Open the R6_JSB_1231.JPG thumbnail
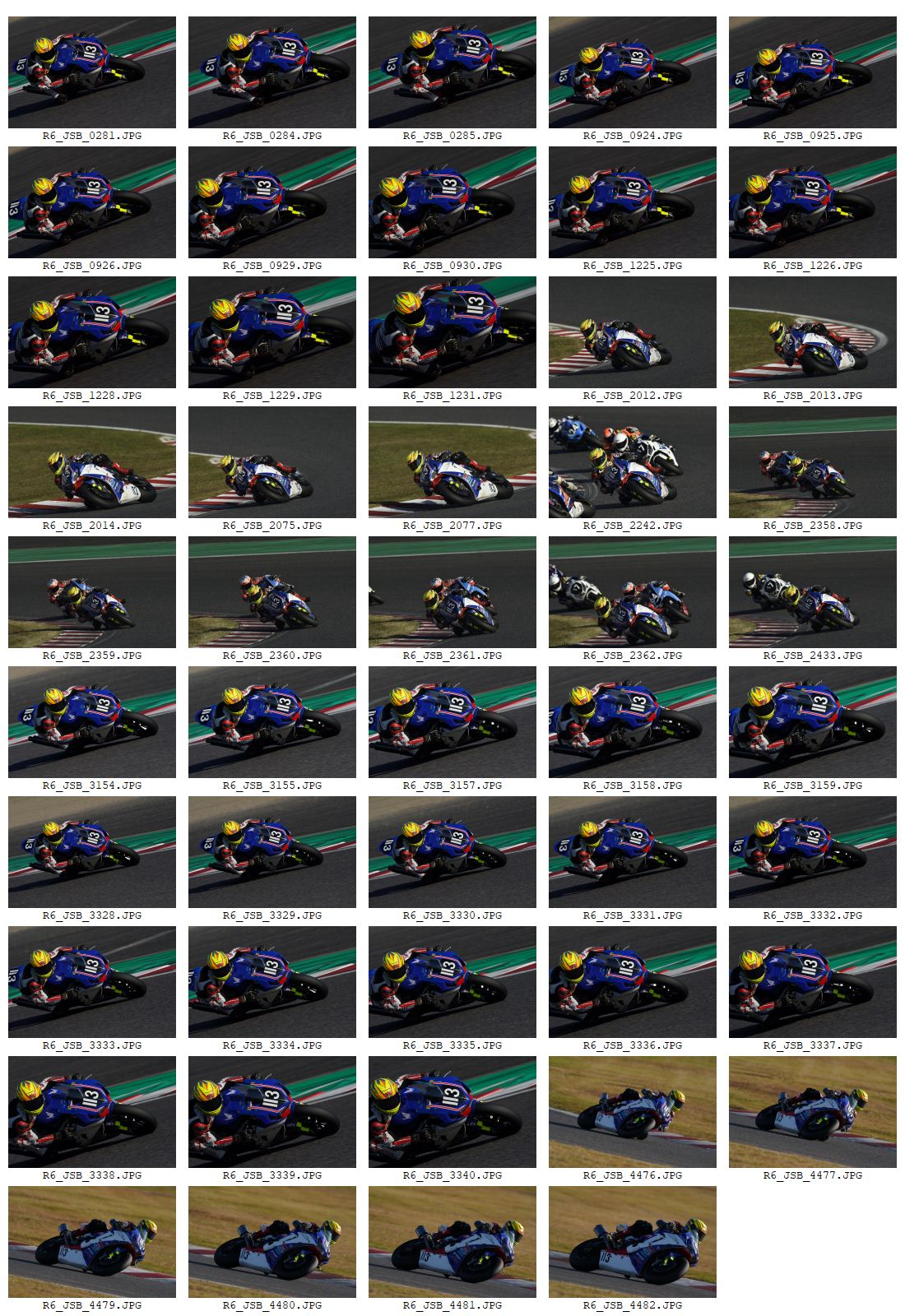 [x=452, y=332]
